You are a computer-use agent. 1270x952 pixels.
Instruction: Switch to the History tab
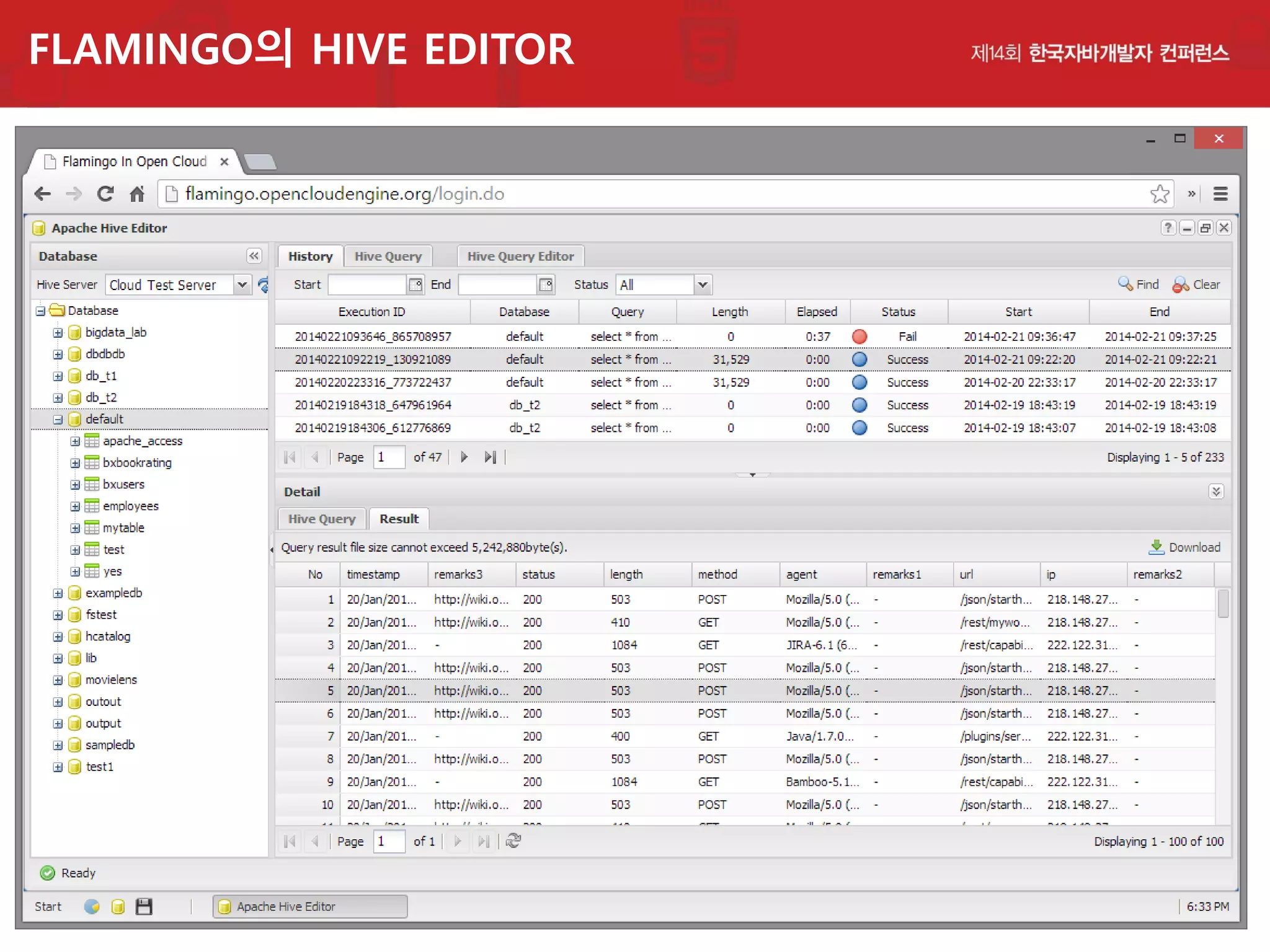coord(310,256)
